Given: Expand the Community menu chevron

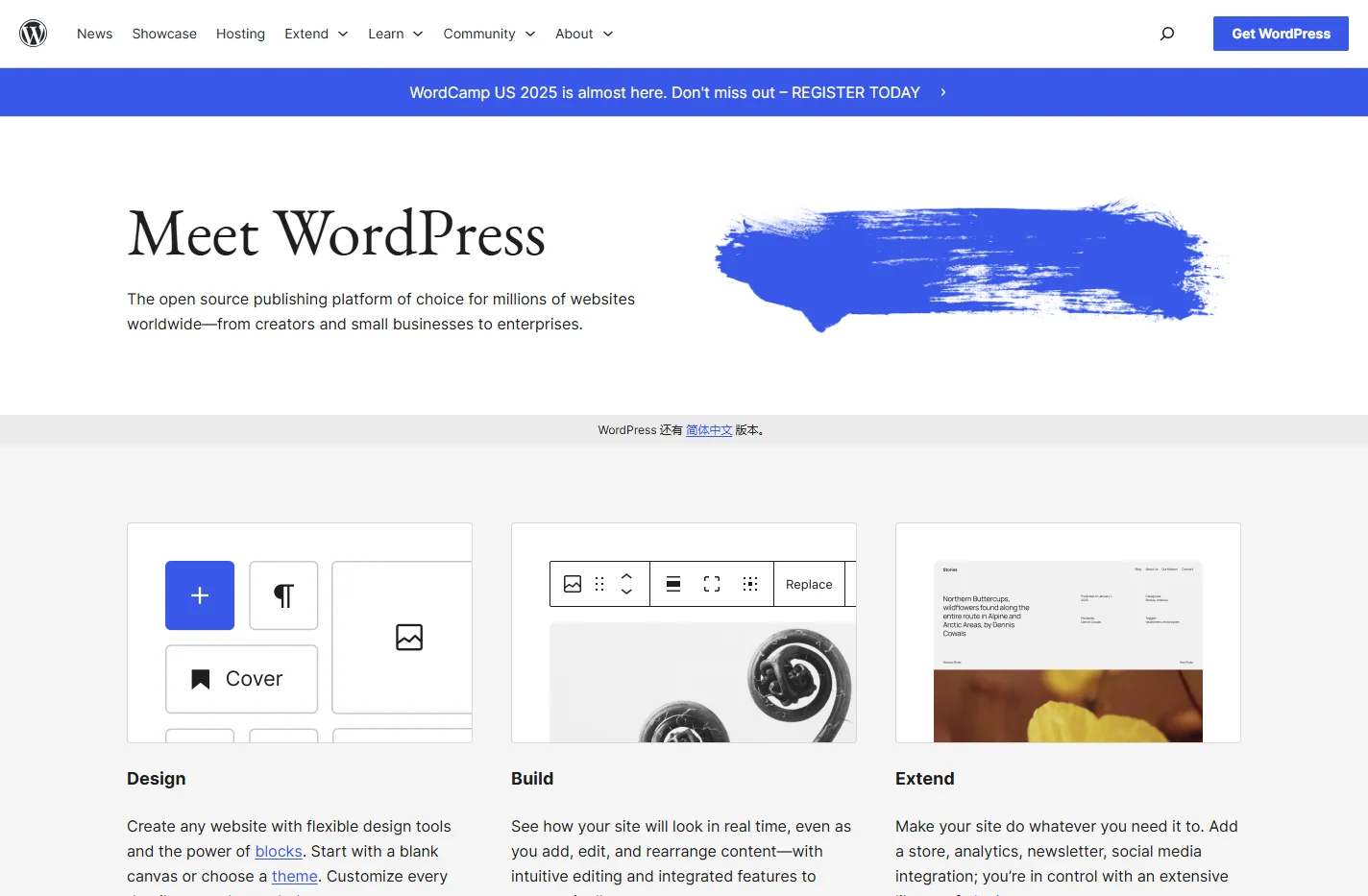Looking at the screenshot, I should point(530,34).
